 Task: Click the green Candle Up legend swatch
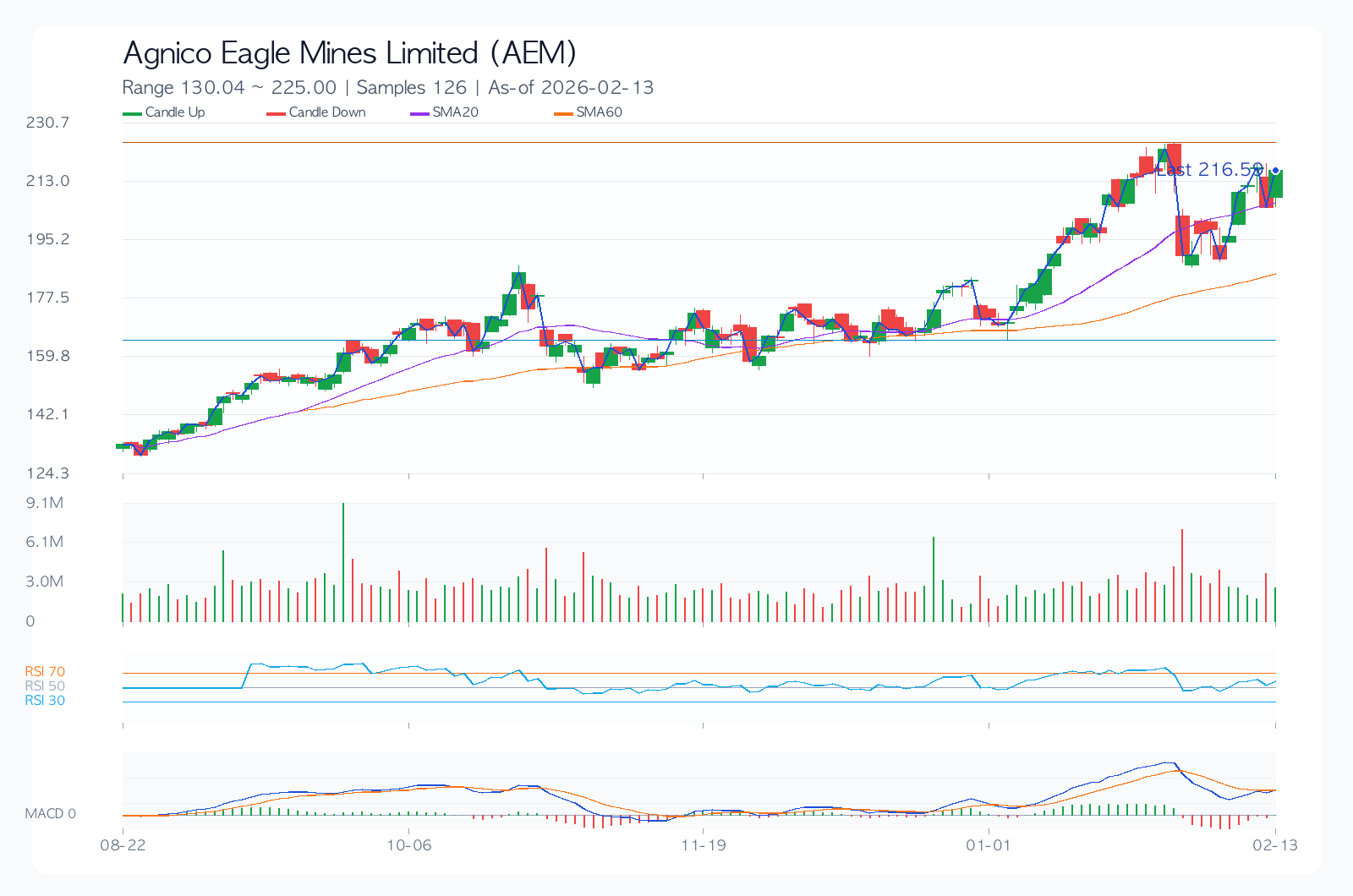133,113
